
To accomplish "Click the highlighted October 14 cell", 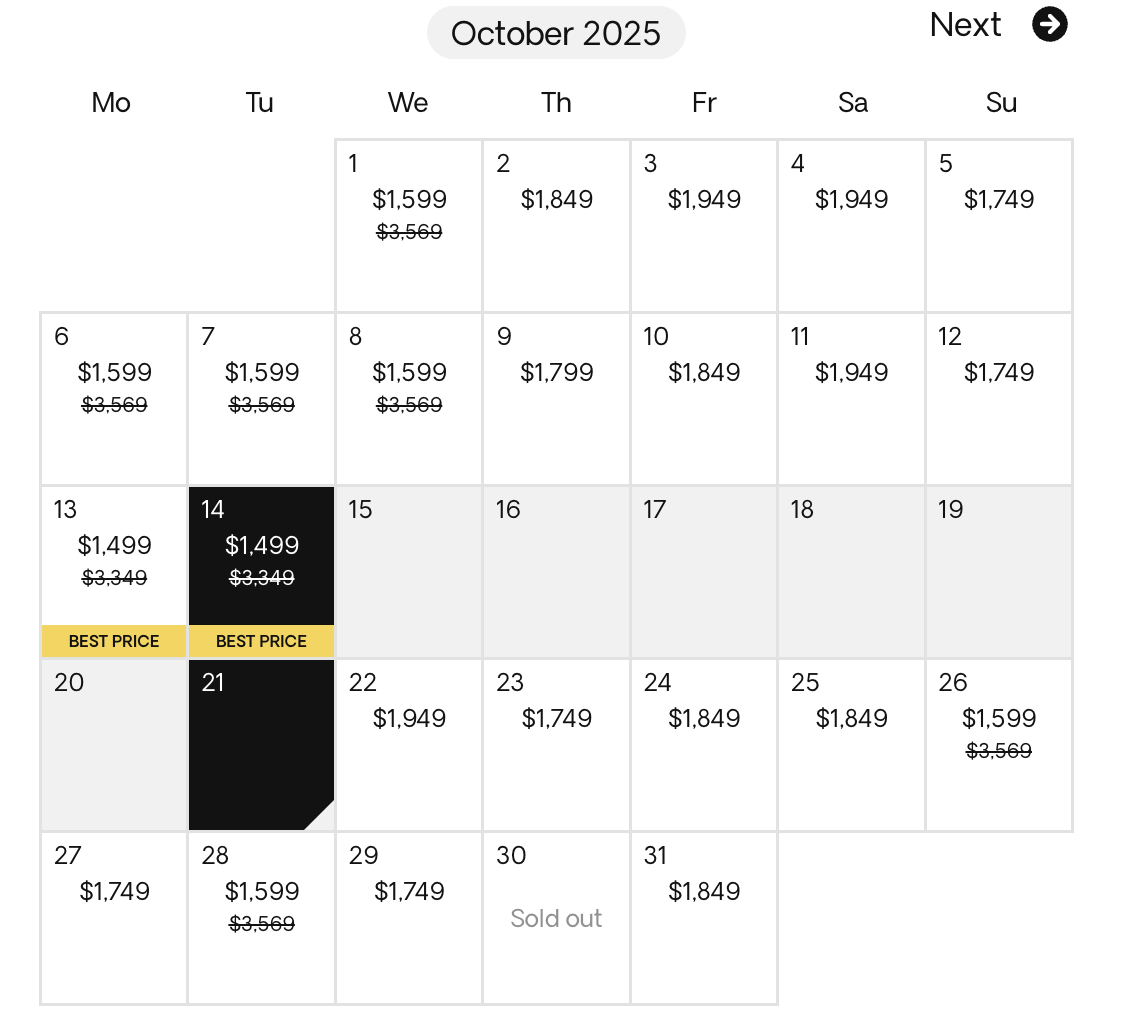I will 261,572.
